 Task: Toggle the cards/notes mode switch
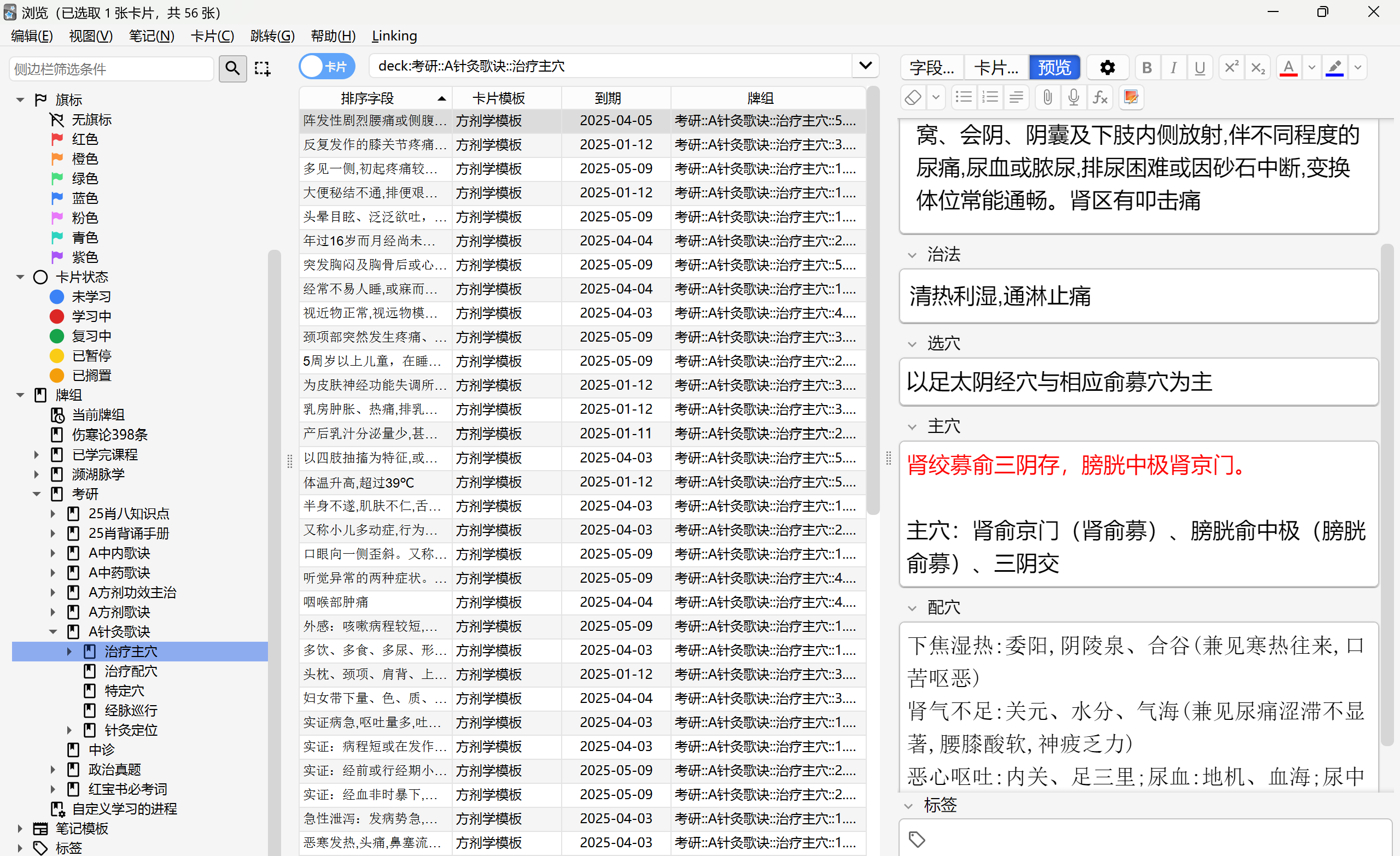coord(326,67)
